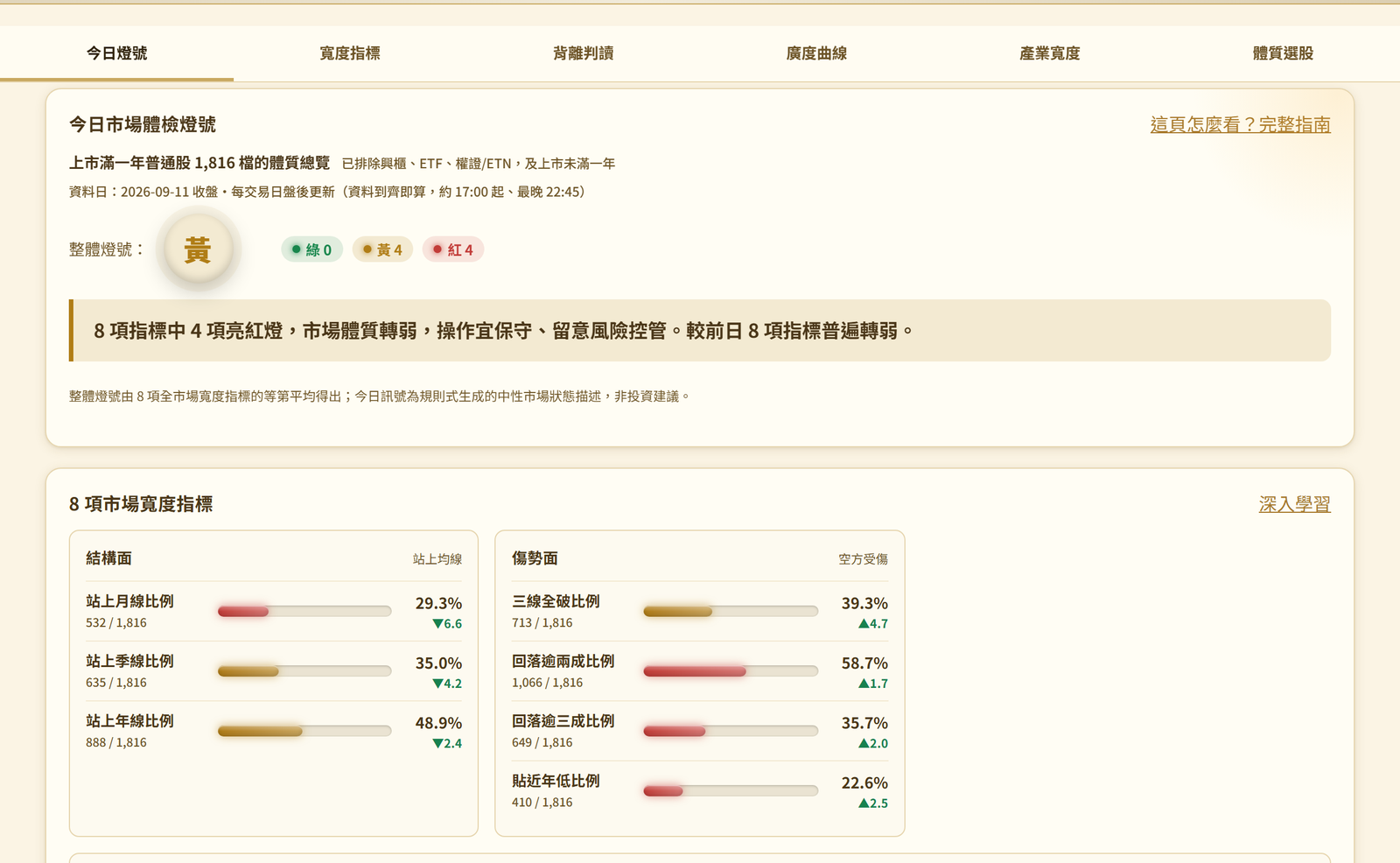Go to the 廣度曲線 tab

pos(816,53)
